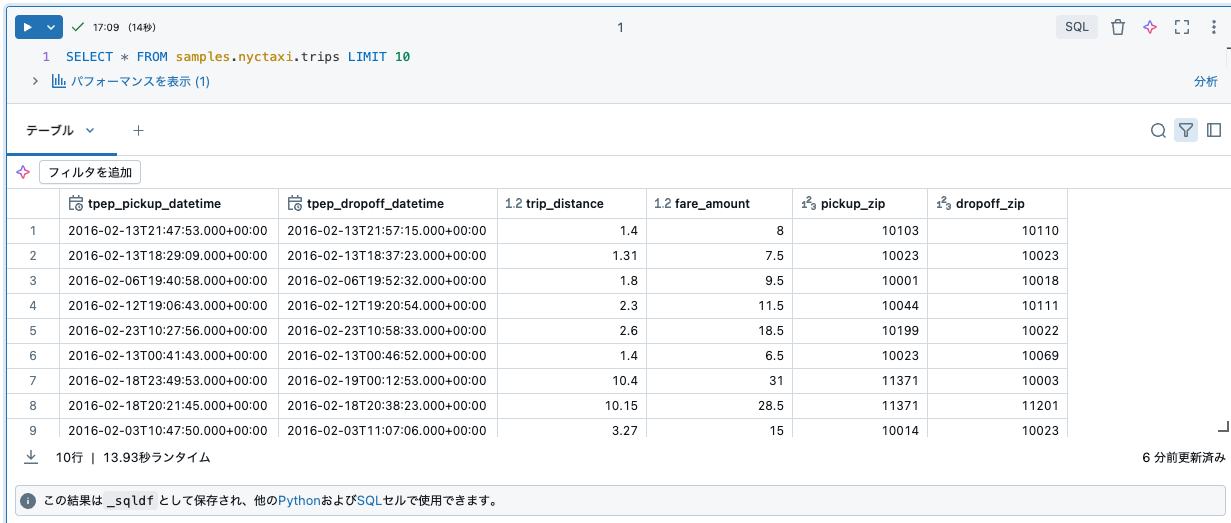This screenshot has height=523, width=1231.
Task: Click the cell title number 1
Action: (620, 27)
